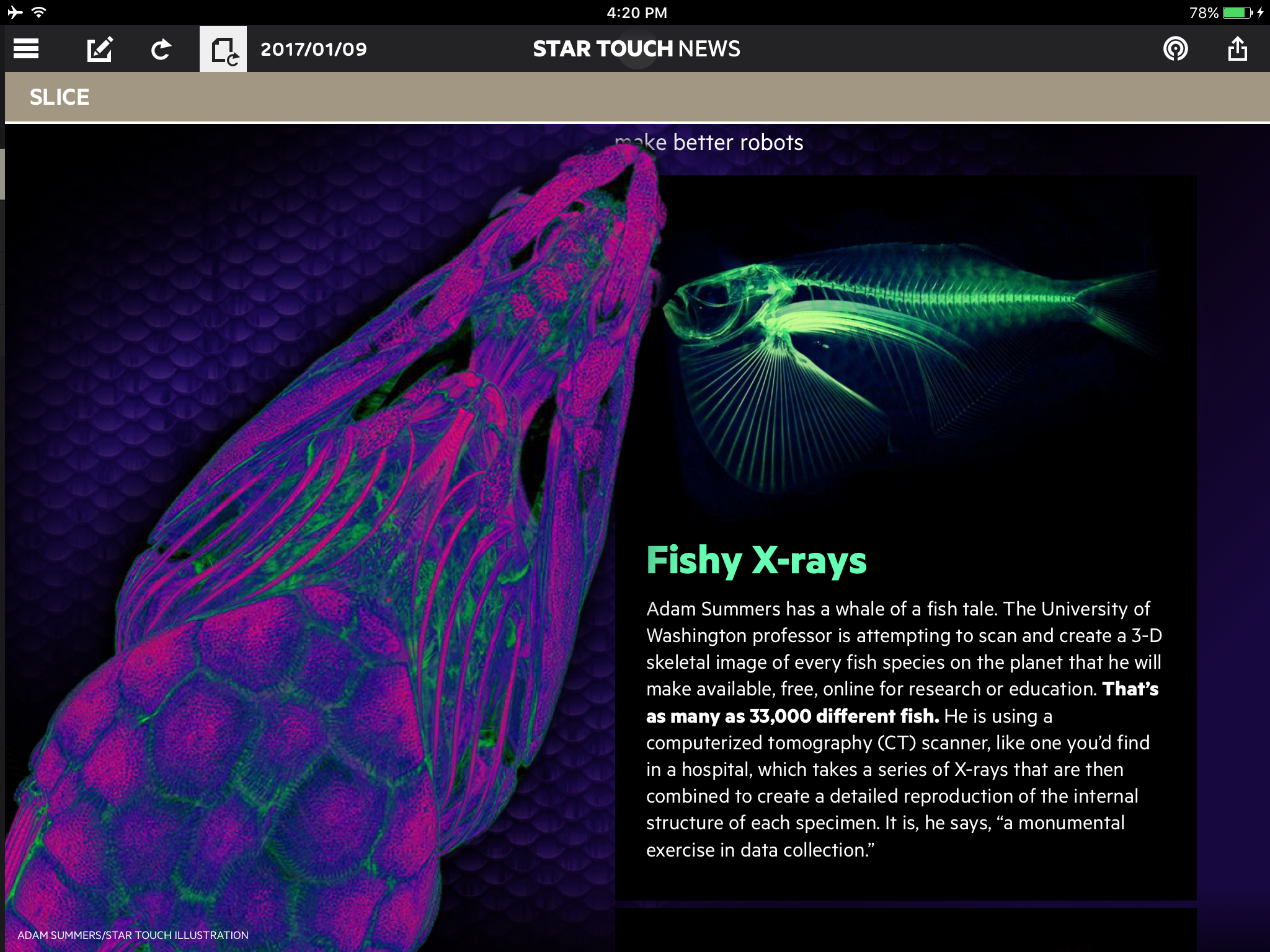
Task: Tap the Fishy X-rays headline
Action: 756,560
